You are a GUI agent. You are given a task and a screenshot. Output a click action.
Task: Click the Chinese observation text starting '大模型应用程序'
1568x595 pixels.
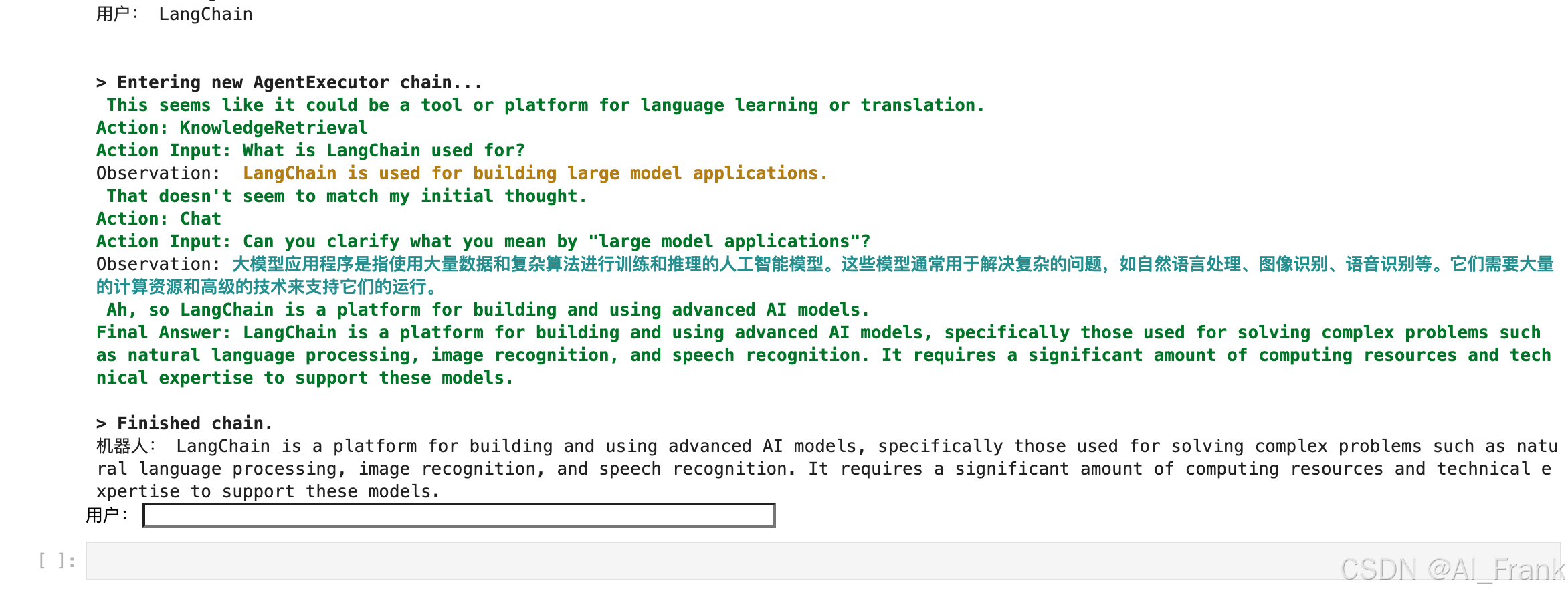[x=825, y=275]
